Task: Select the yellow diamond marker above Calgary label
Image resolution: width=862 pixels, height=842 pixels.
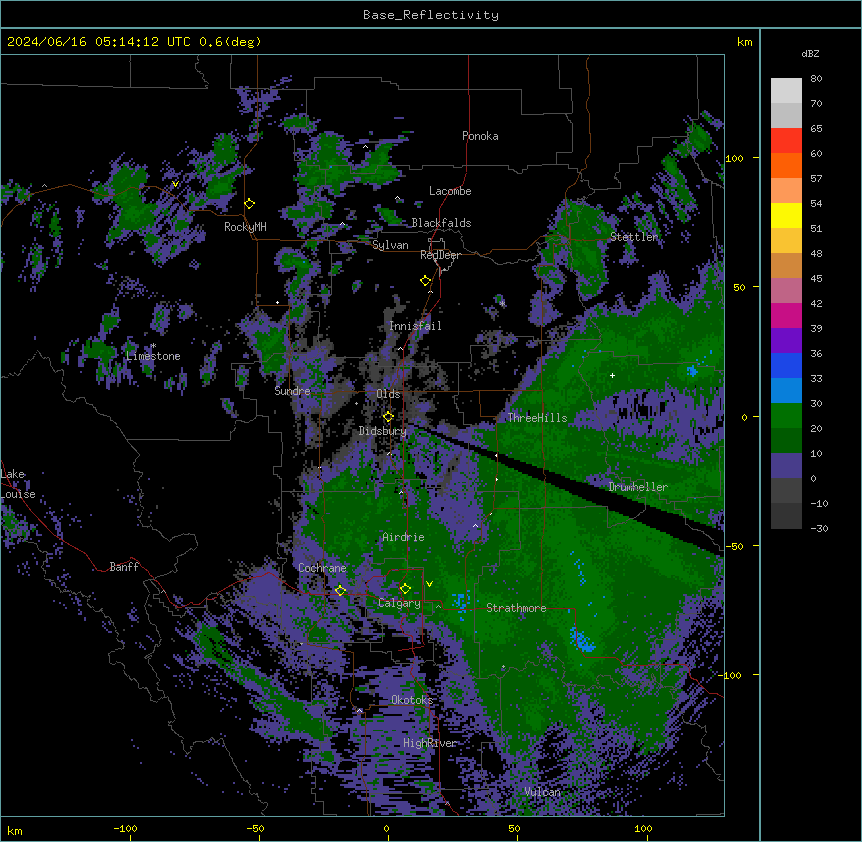Action: coord(405,589)
